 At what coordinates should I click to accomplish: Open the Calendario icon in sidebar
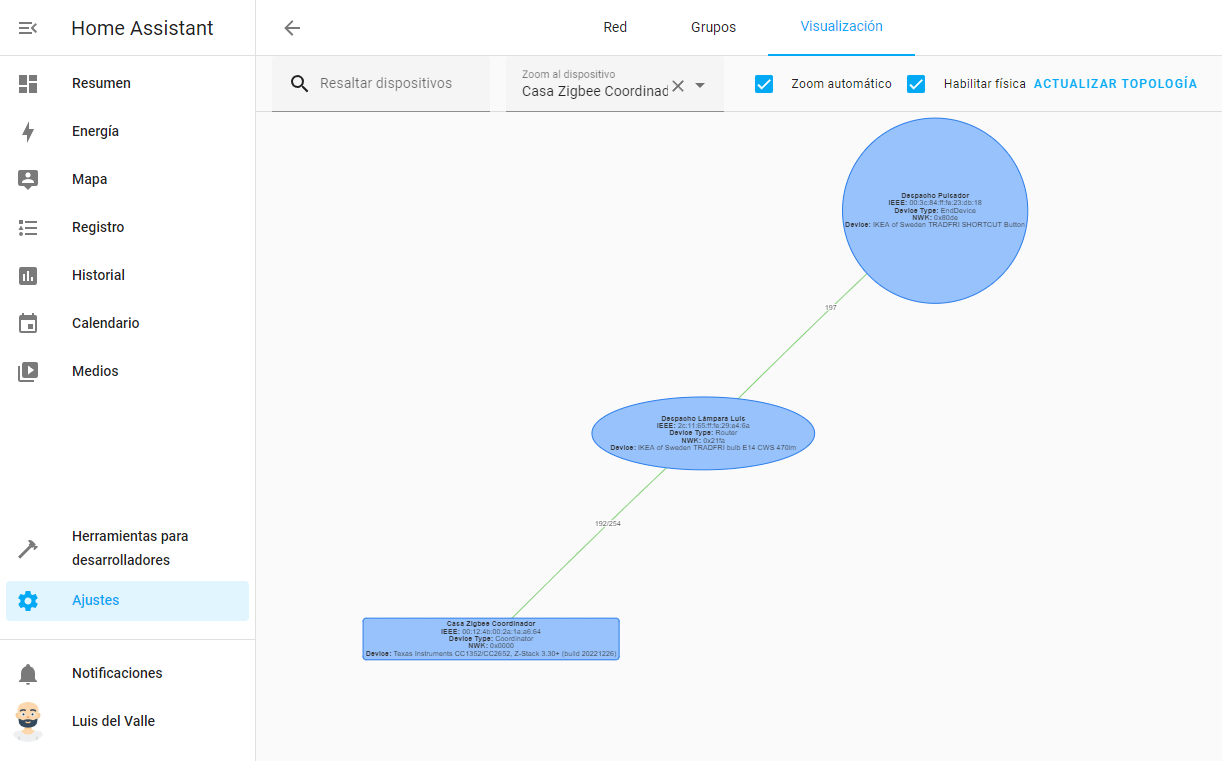[x=28, y=324]
